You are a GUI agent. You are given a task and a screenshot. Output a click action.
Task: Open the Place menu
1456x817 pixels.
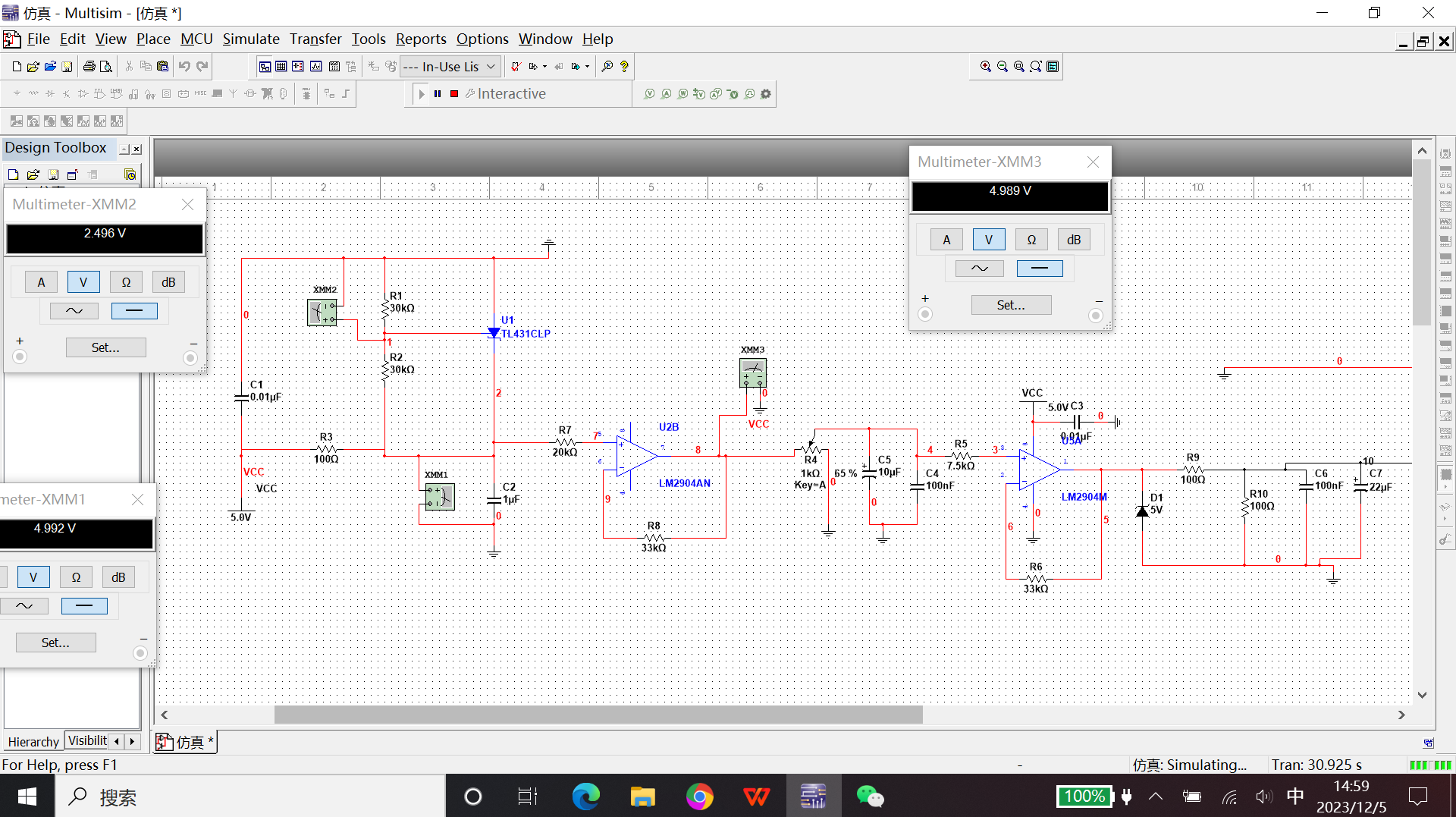pyautogui.click(x=153, y=39)
